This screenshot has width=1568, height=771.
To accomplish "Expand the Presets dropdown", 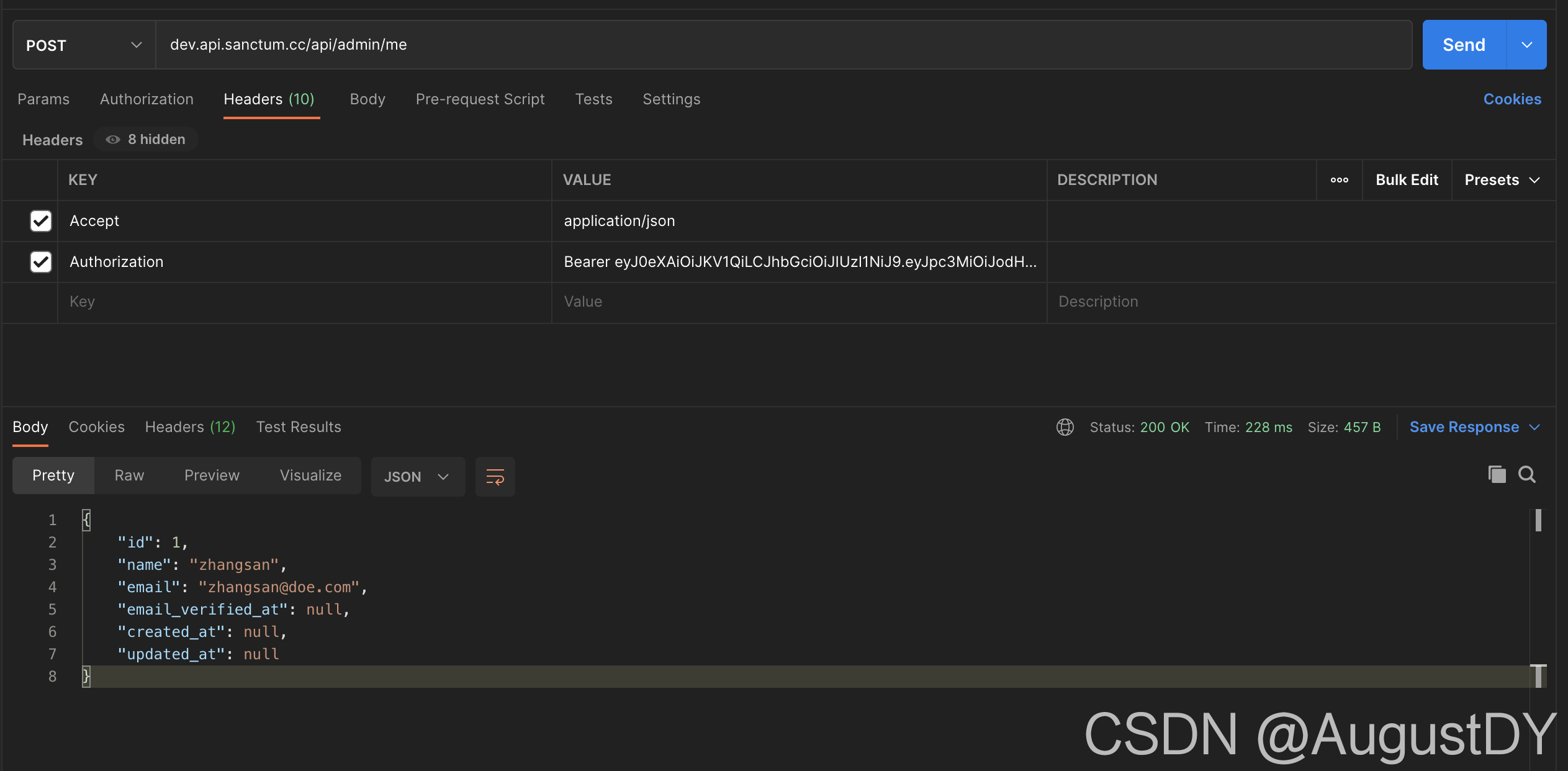I will (1502, 180).
